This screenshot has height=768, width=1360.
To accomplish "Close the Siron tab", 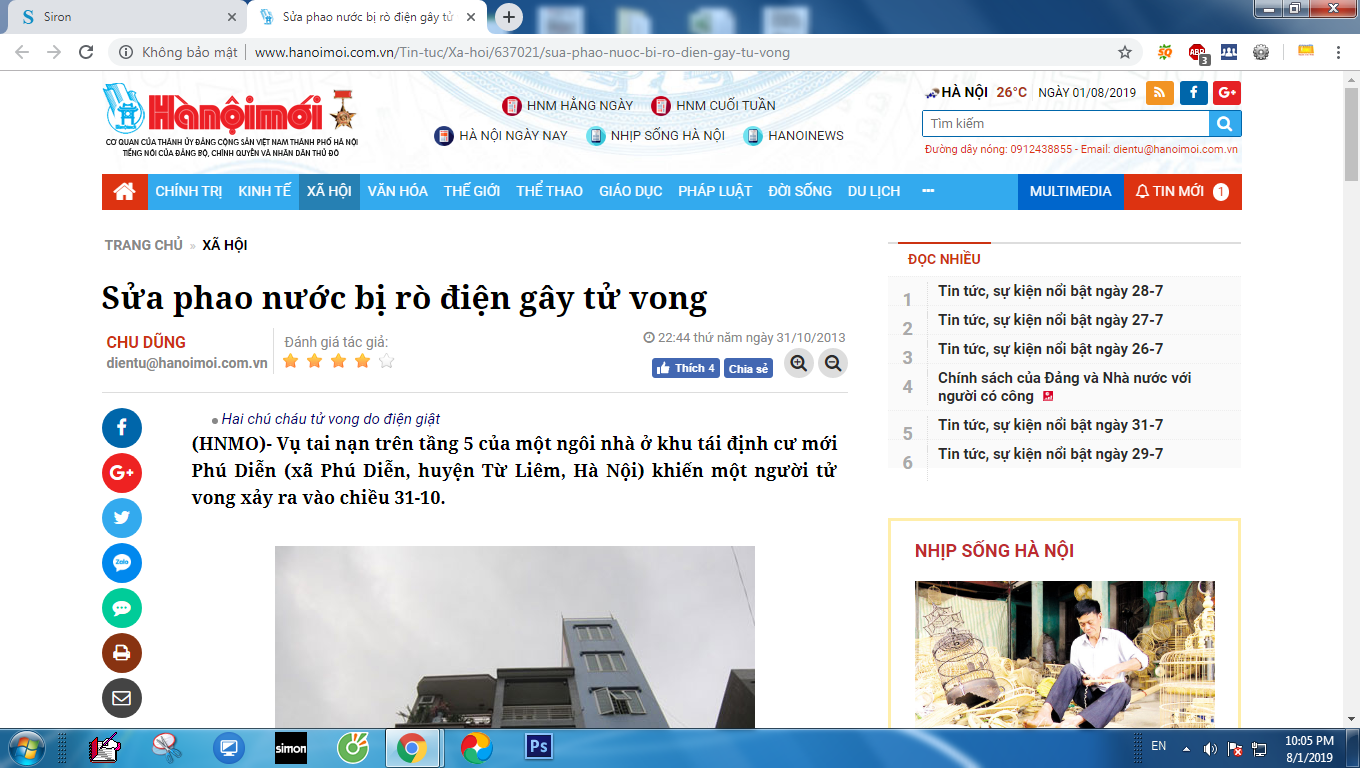I will click(x=232, y=17).
